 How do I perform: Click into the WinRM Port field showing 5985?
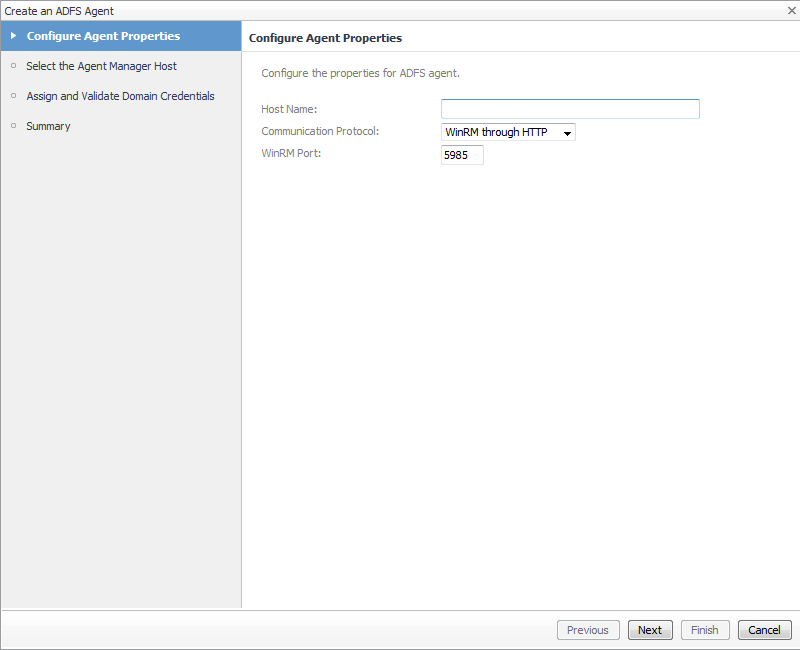tap(462, 155)
